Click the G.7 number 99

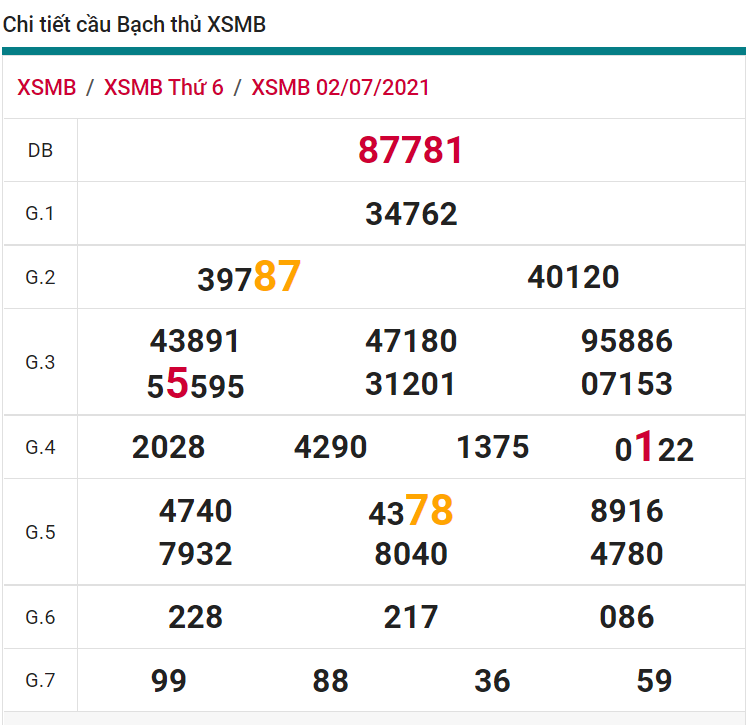click(169, 681)
